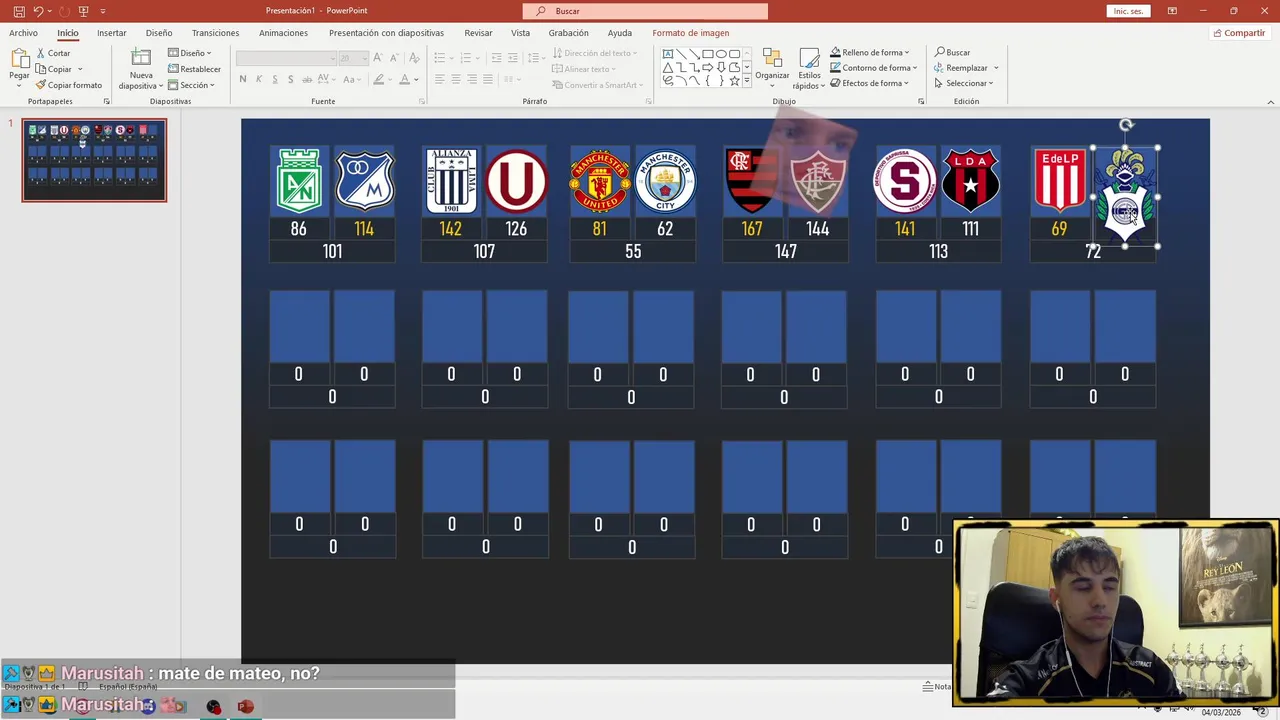Image resolution: width=1280 pixels, height=720 pixels.
Task: Click the Buscar search box in title bar
Action: click(x=645, y=11)
